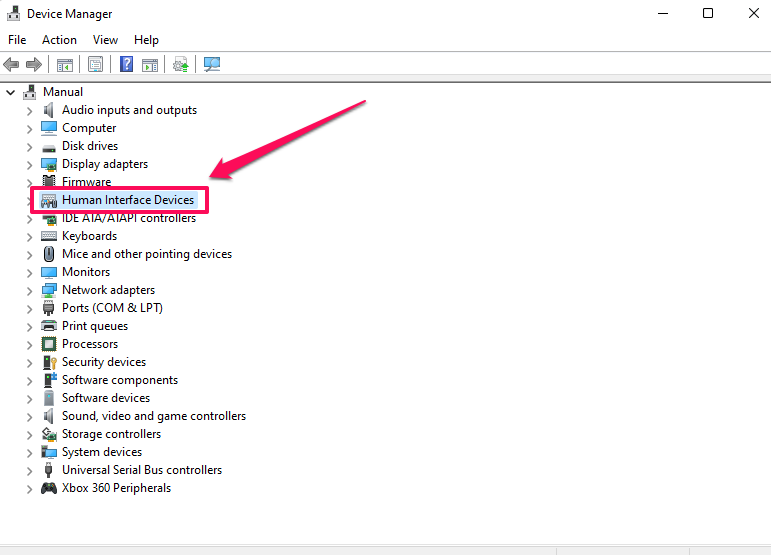Close the Device Manager window
Image resolution: width=771 pixels, height=555 pixels.
[754, 13]
